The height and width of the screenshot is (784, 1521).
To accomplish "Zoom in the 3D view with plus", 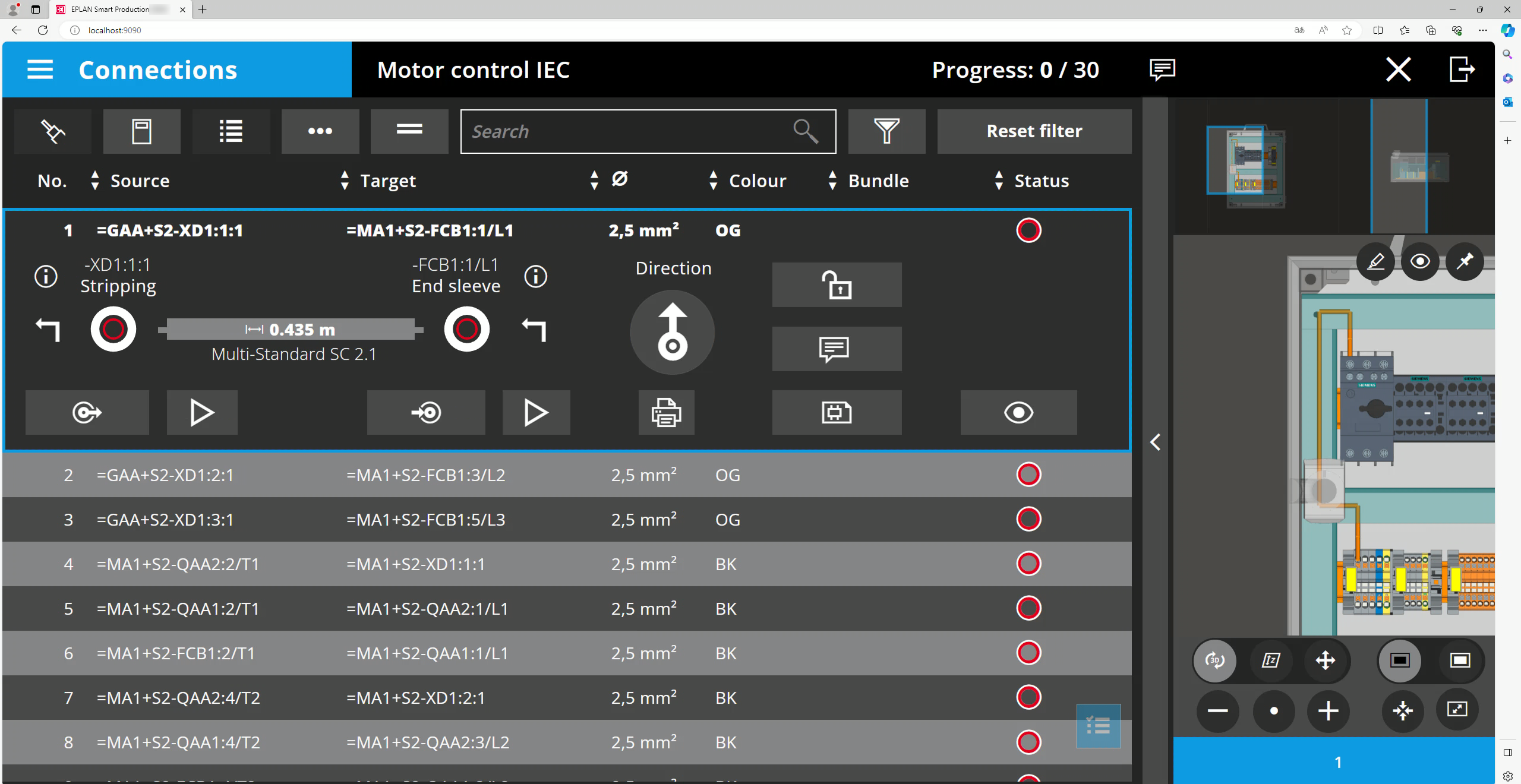I will click(1328, 711).
